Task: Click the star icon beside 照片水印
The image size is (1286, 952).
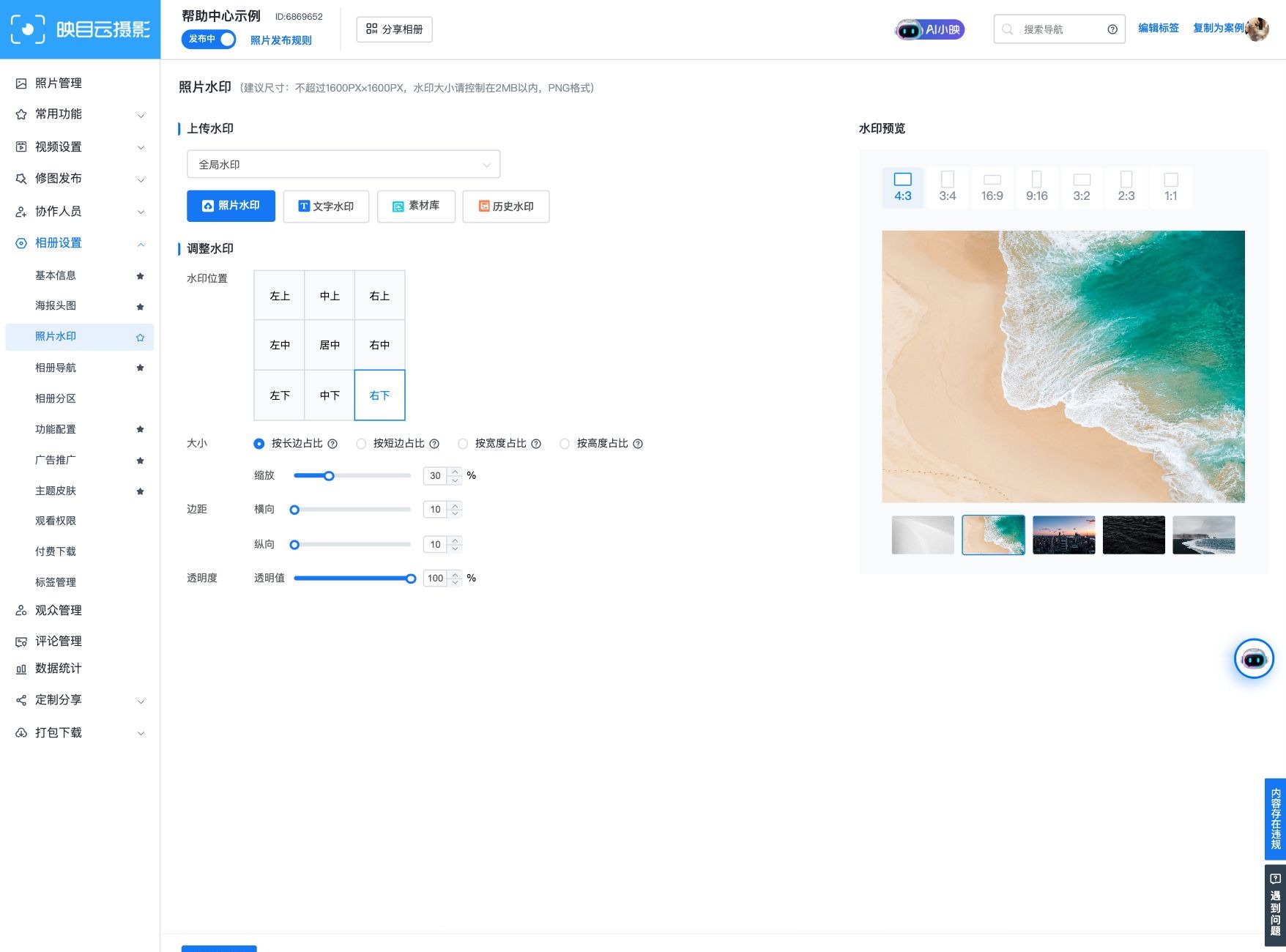Action: click(140, 338)
